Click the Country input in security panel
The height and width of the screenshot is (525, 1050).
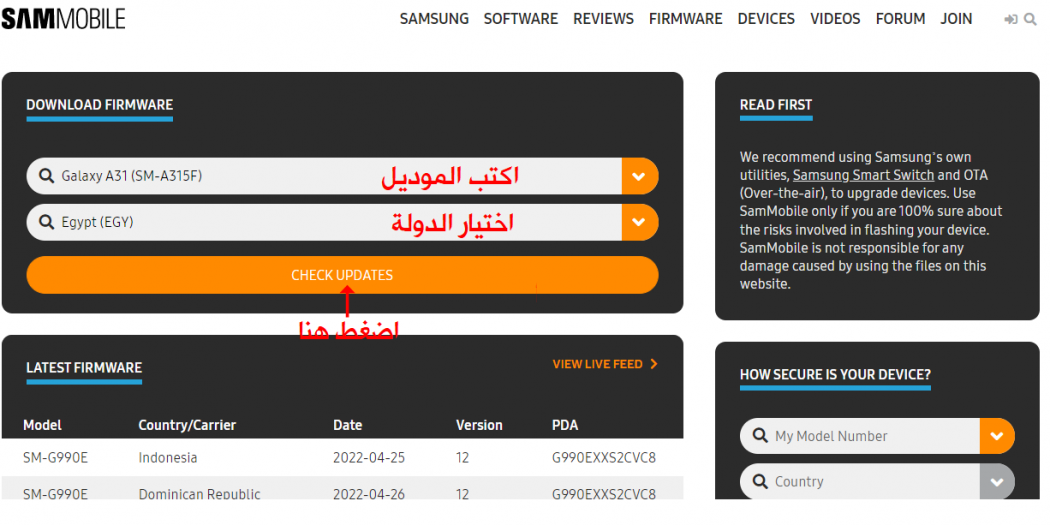pyautogui.click(x=860, y=481)
